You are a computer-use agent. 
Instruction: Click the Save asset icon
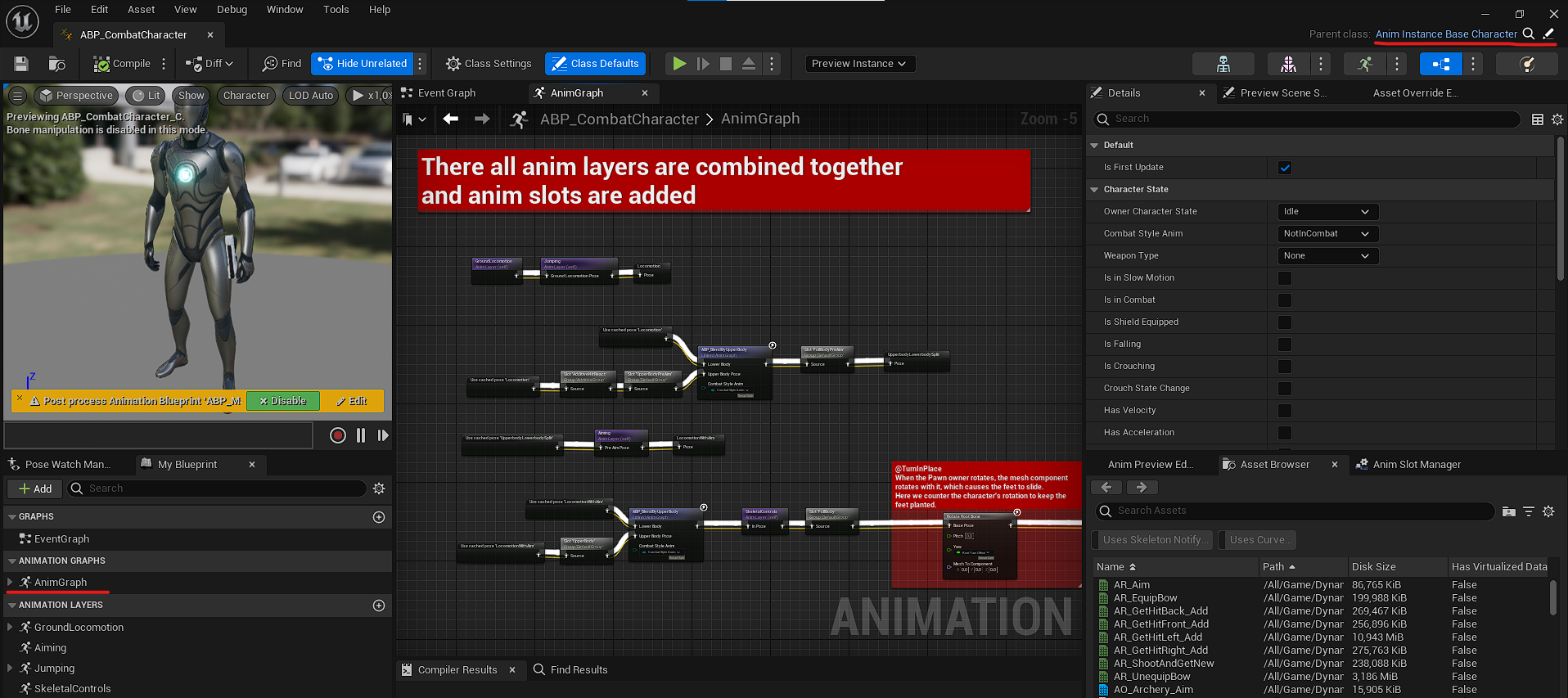21,64
